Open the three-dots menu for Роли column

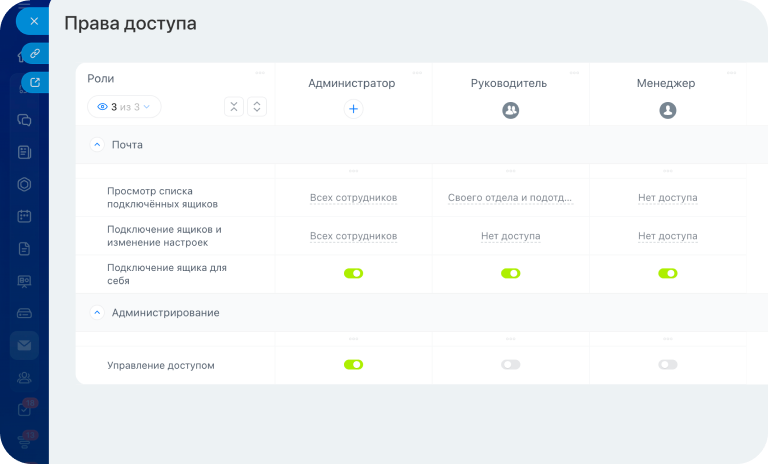coord(260,73)
